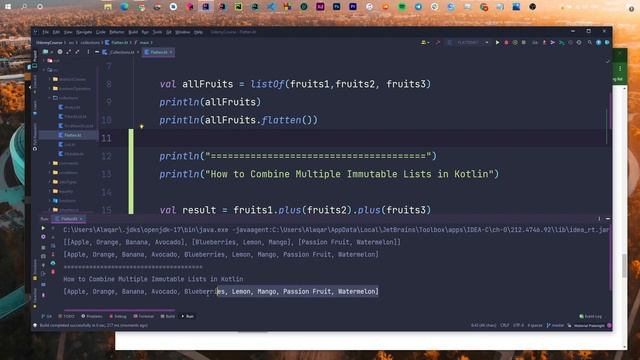The image size is (640, 360).
Task: Click the output line beginning with java.exe
Action: coord(336,230)
